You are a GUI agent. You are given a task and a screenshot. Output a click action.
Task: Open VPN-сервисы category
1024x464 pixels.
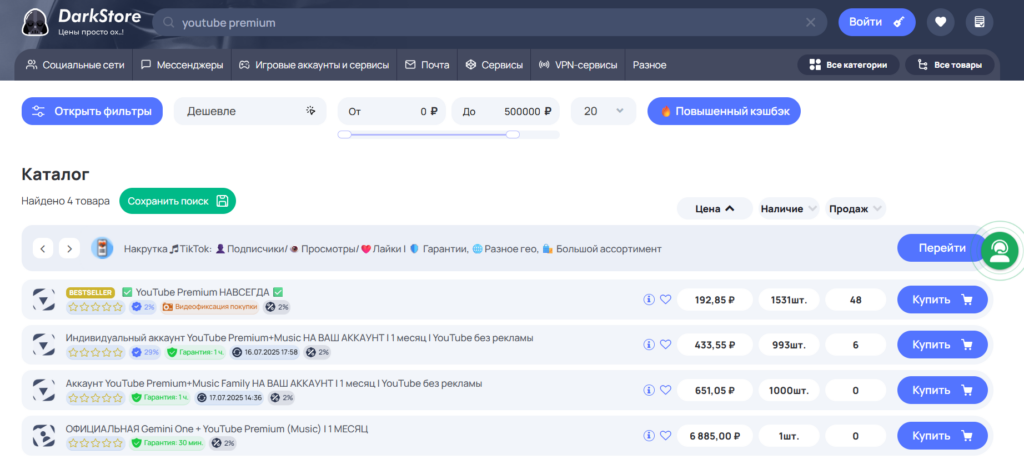pos(578,65)
